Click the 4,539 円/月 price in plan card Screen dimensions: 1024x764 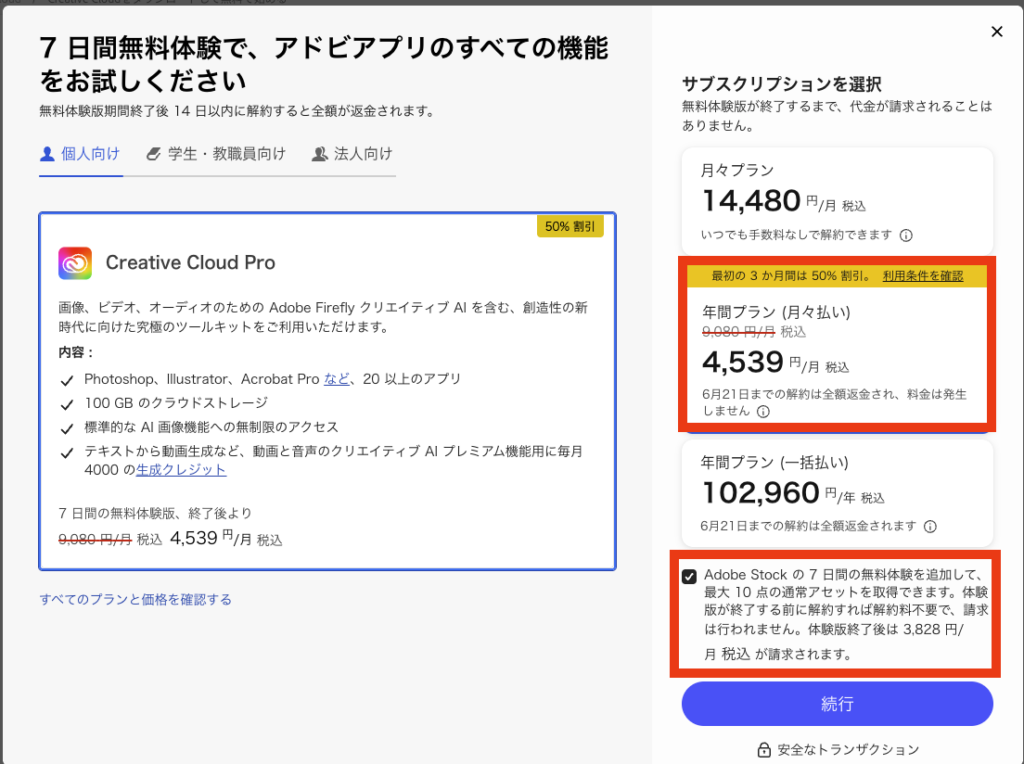click(226, 539)
